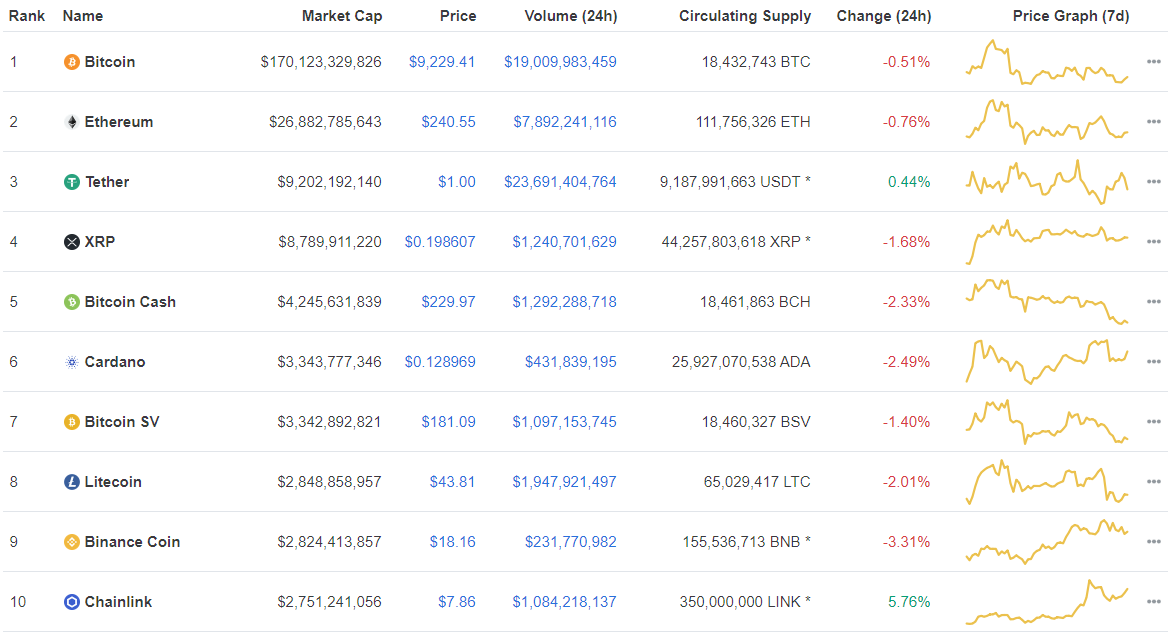Open the three-dot menu for Cardano row
The height and width of the screenshot is (637, 1170).
coord(1154,362)
